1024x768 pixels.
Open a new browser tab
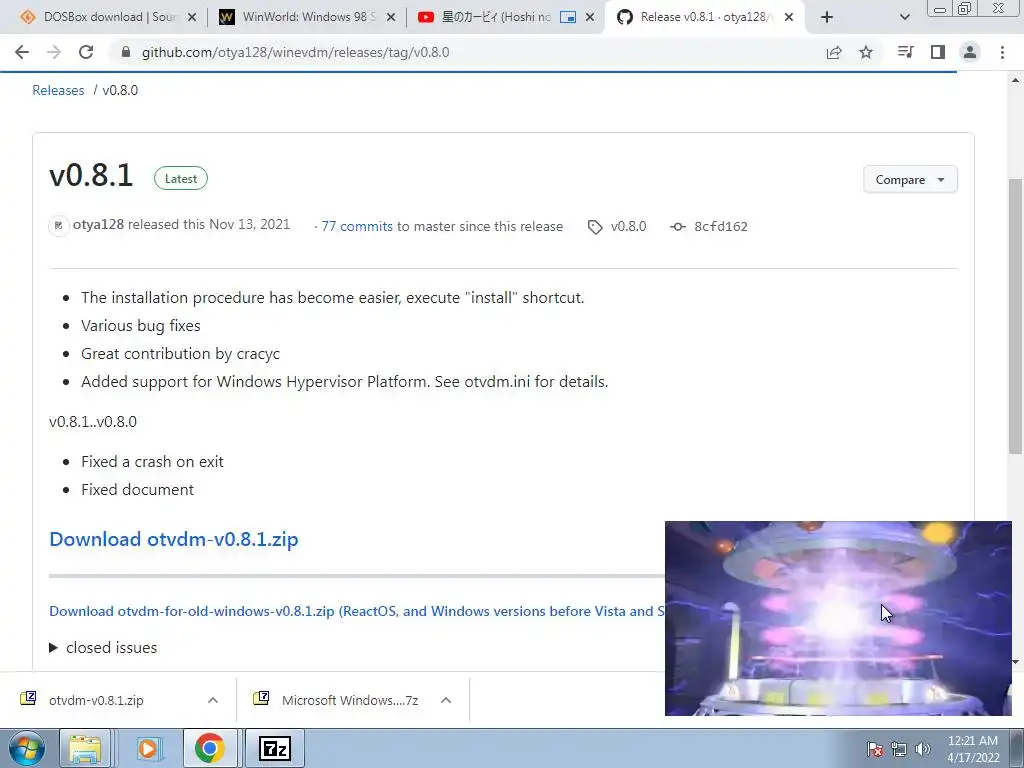(x=827, y=17)
